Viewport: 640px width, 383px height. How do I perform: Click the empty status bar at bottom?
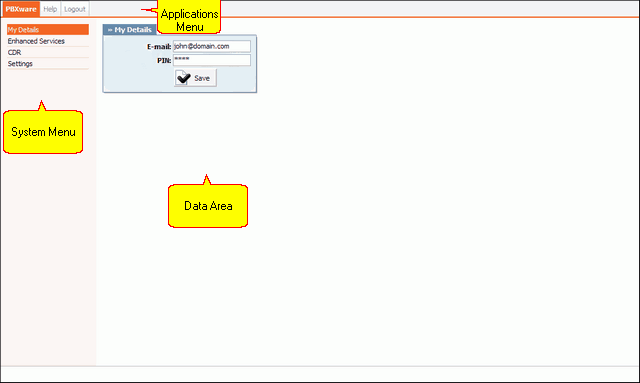320,374
